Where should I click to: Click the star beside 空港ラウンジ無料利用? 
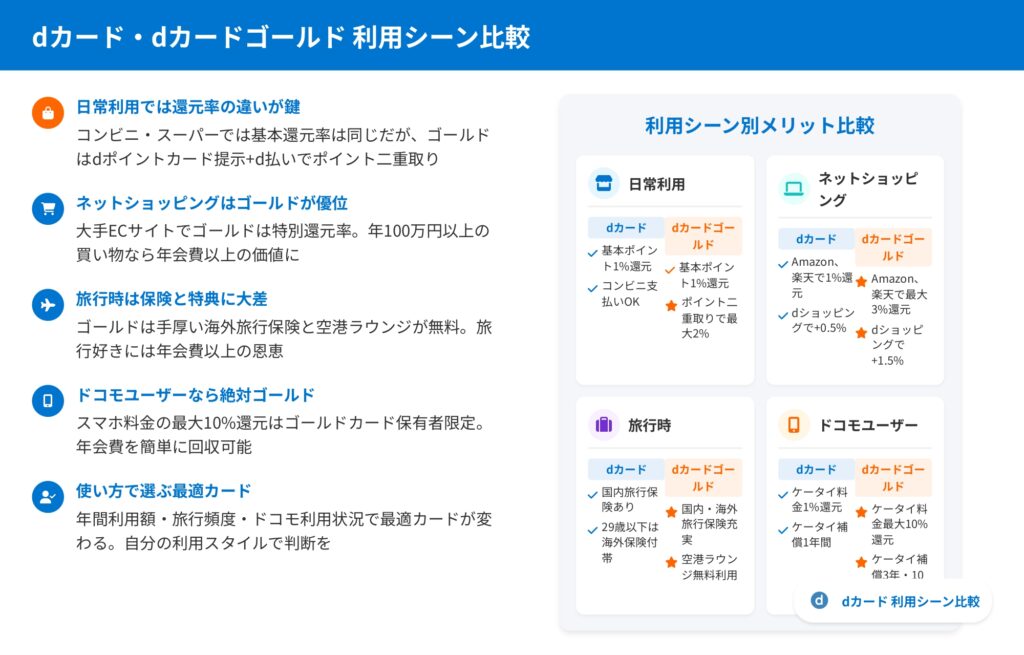[x=671, y=562]
